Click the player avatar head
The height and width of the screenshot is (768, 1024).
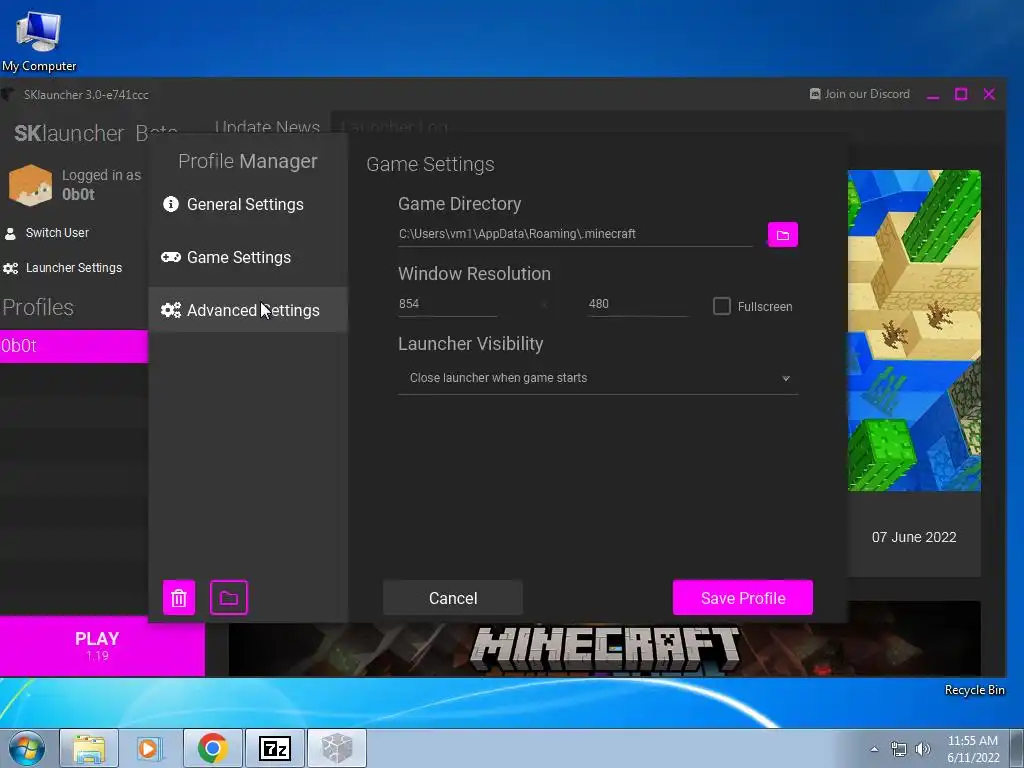pos(30,185)
